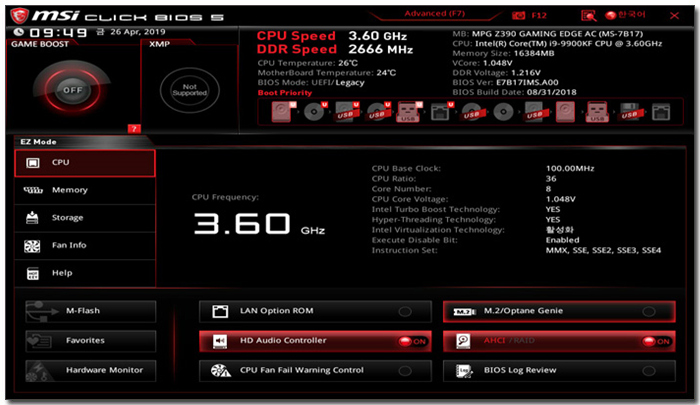Turn off HD Audio Controller
Image resolution: width=700 pixels, height=405 pixels.
pyautogui.click(x=315, y=341)
